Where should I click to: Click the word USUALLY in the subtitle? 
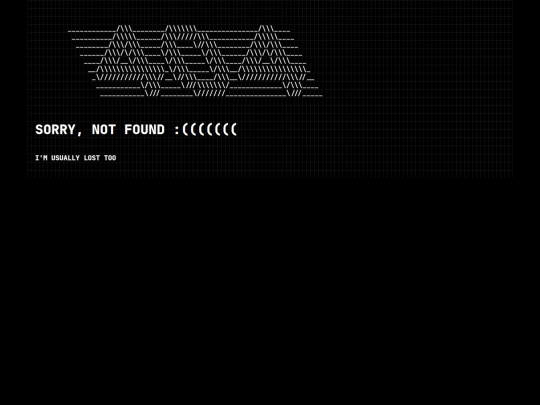coord(65,158)
